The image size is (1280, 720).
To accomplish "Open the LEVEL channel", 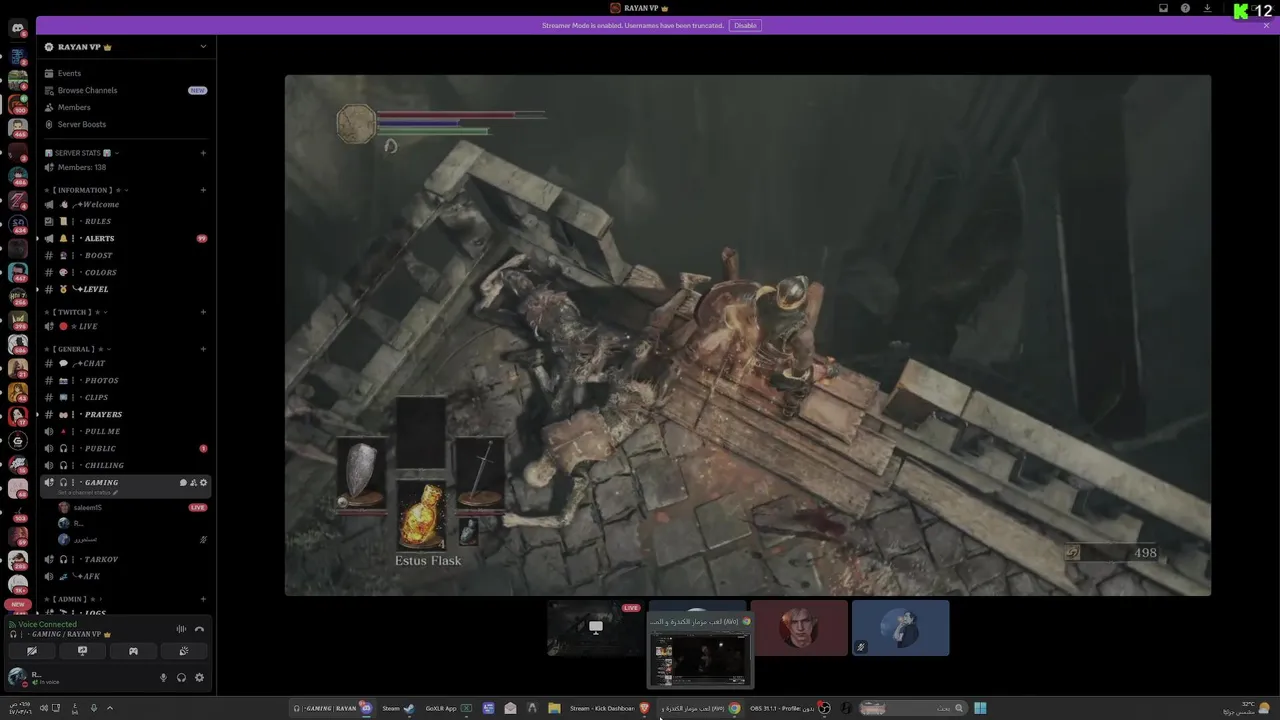I will pos(125,289).
